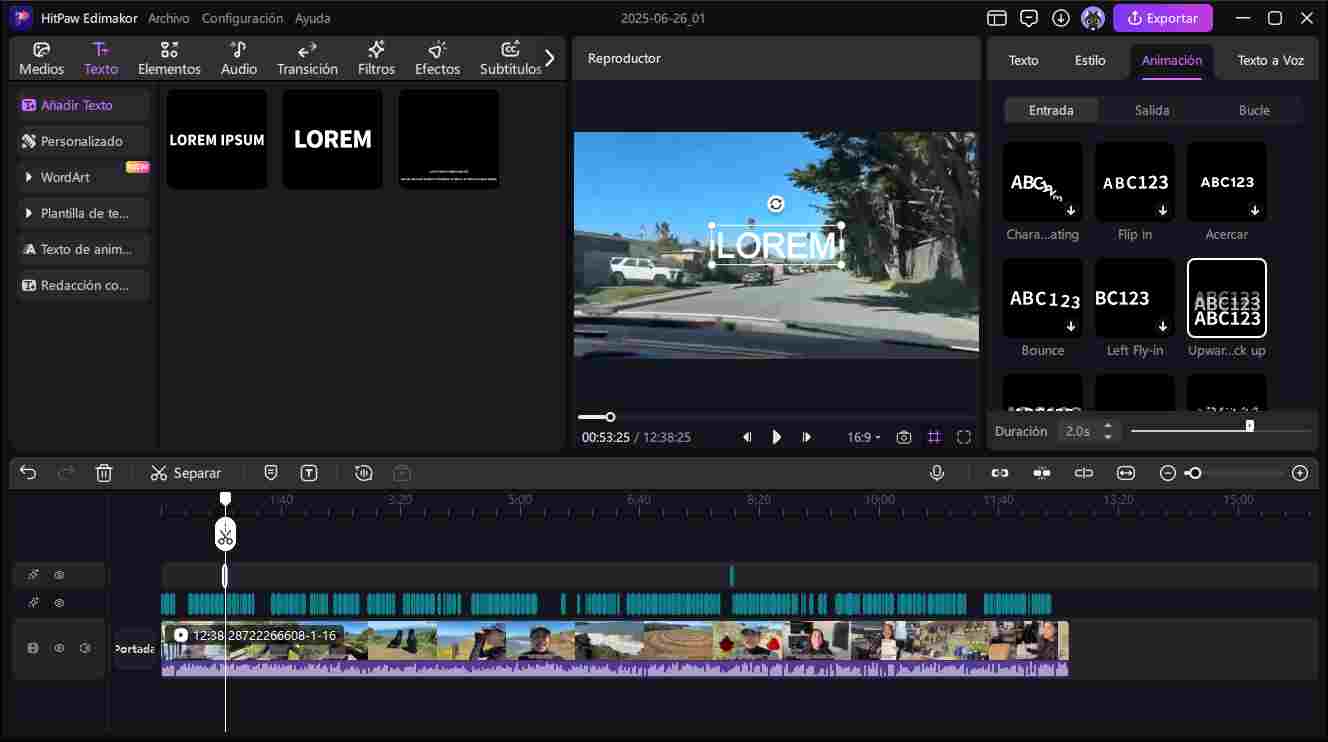Open Texto de animación category

coord(83,249)
